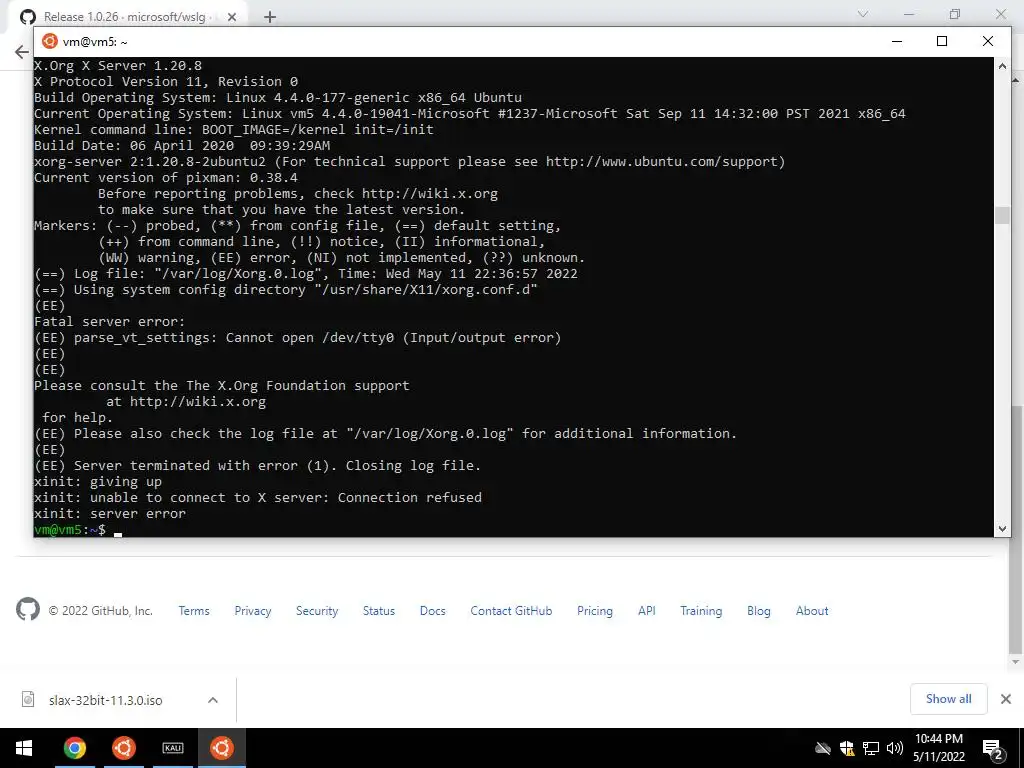1024x768 pixels.
Task: Open Status footer link
Action: [x=379, y=611]
